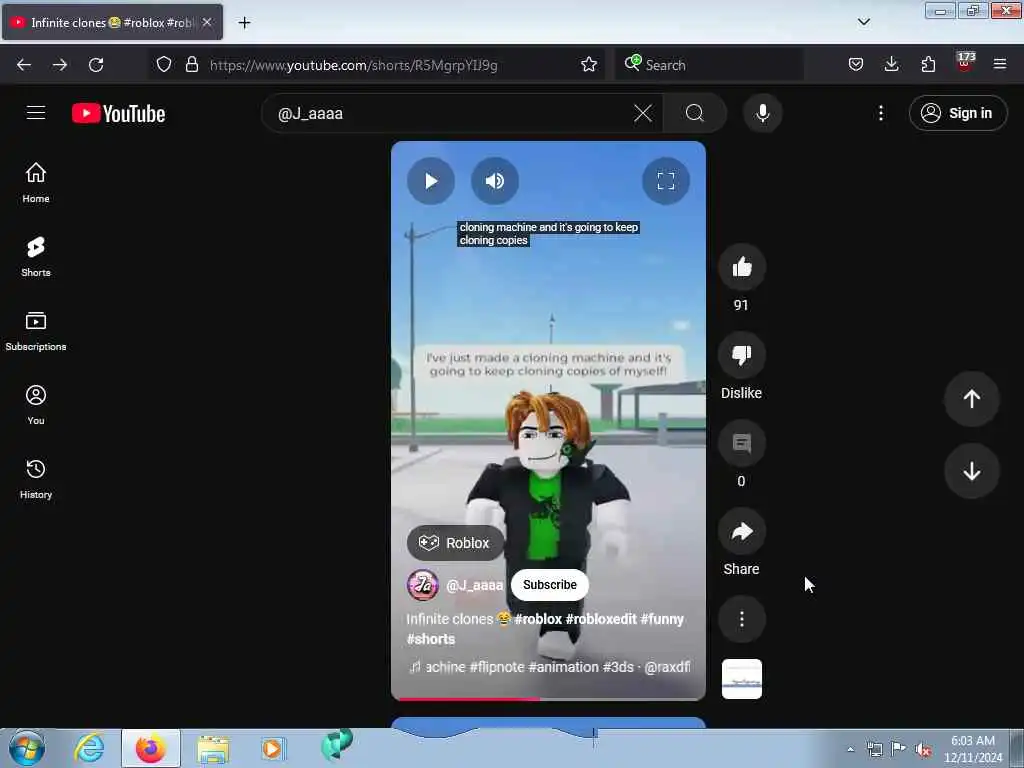Close the Infinite clones tab

coord(207,23)
